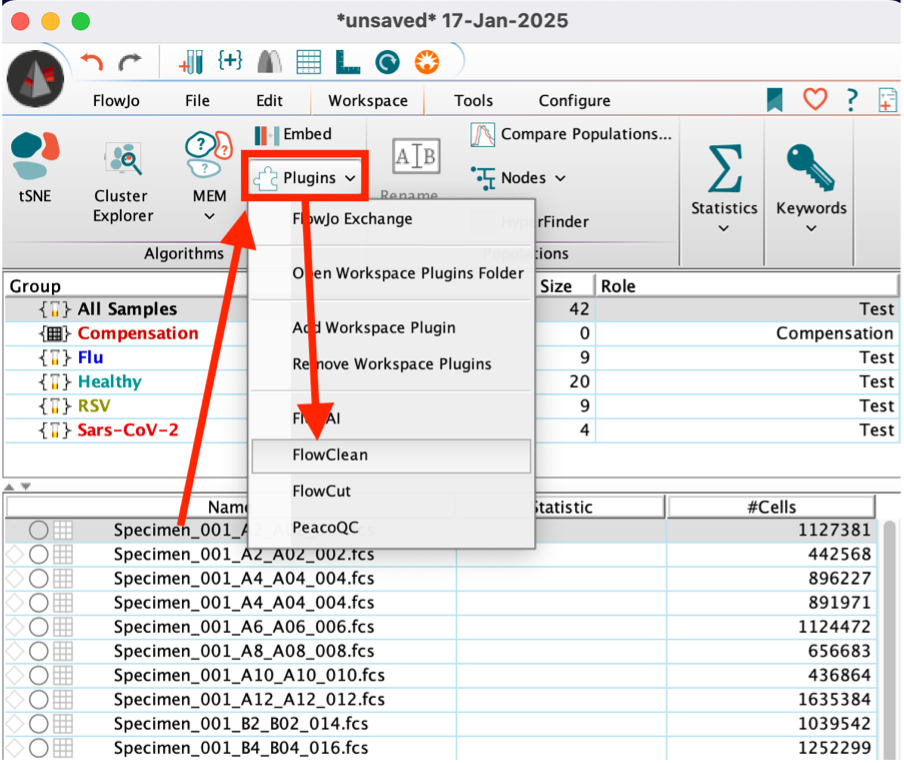Viewport: 904px width, 763px height.
Task: Select the Compensation group
Action: point(138,333)
